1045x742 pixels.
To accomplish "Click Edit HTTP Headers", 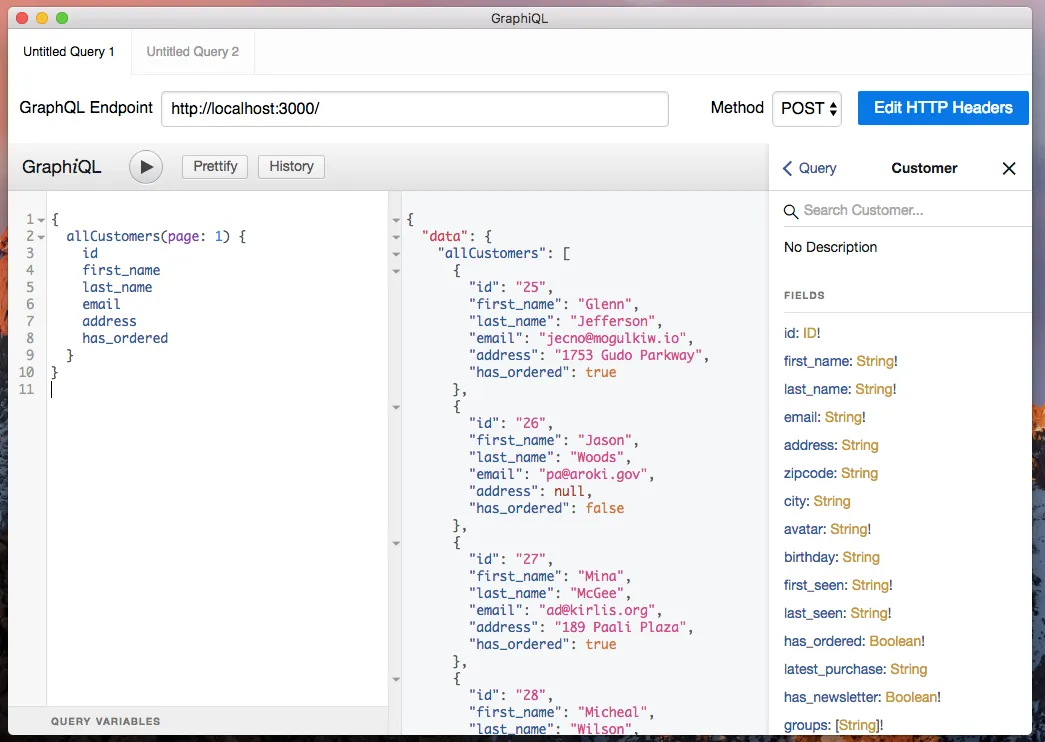I will tap(942, 108).
